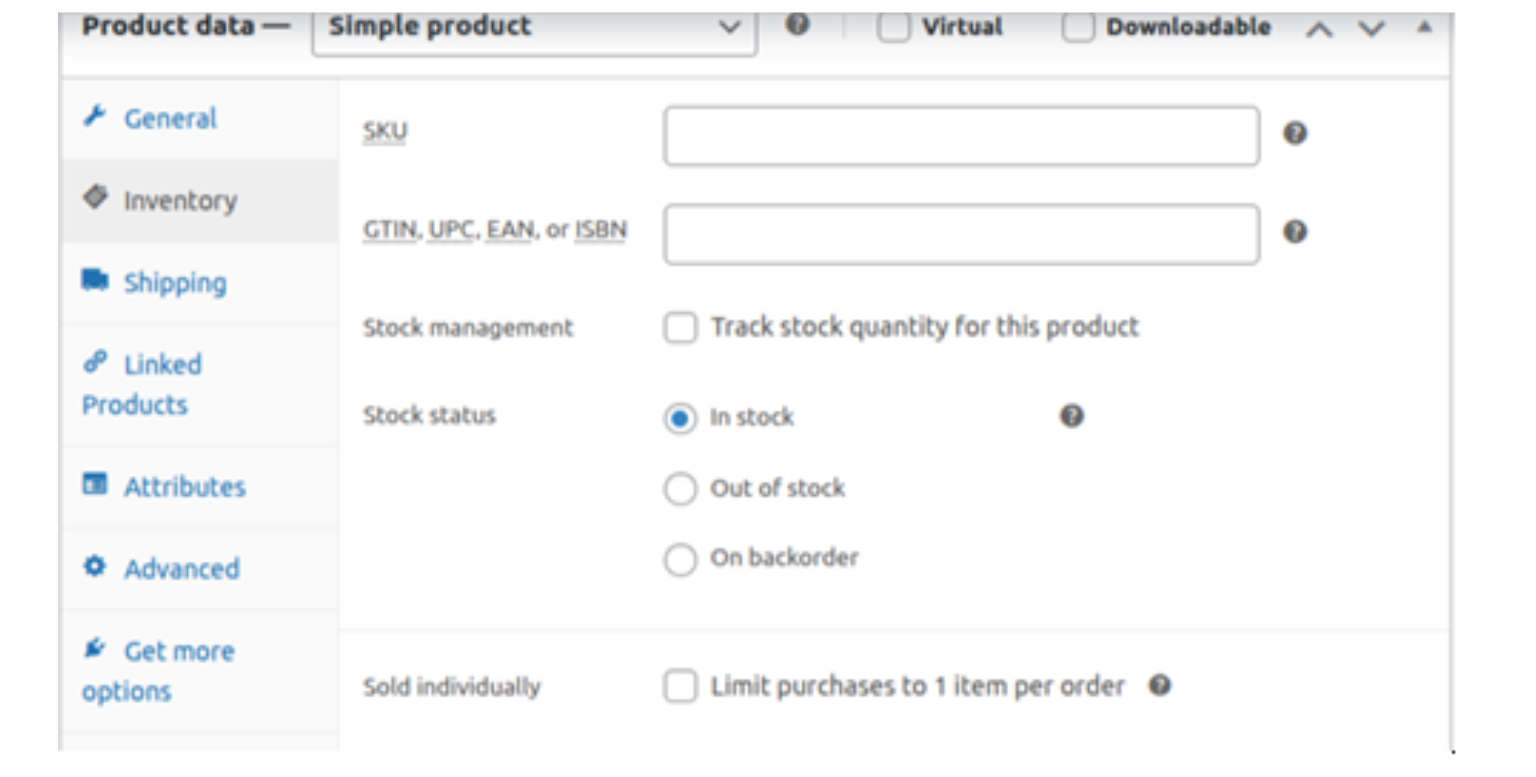Check the Virtual product checkbox
The width and height of the screenshot is (1536, 777).
tap(893, 27)
